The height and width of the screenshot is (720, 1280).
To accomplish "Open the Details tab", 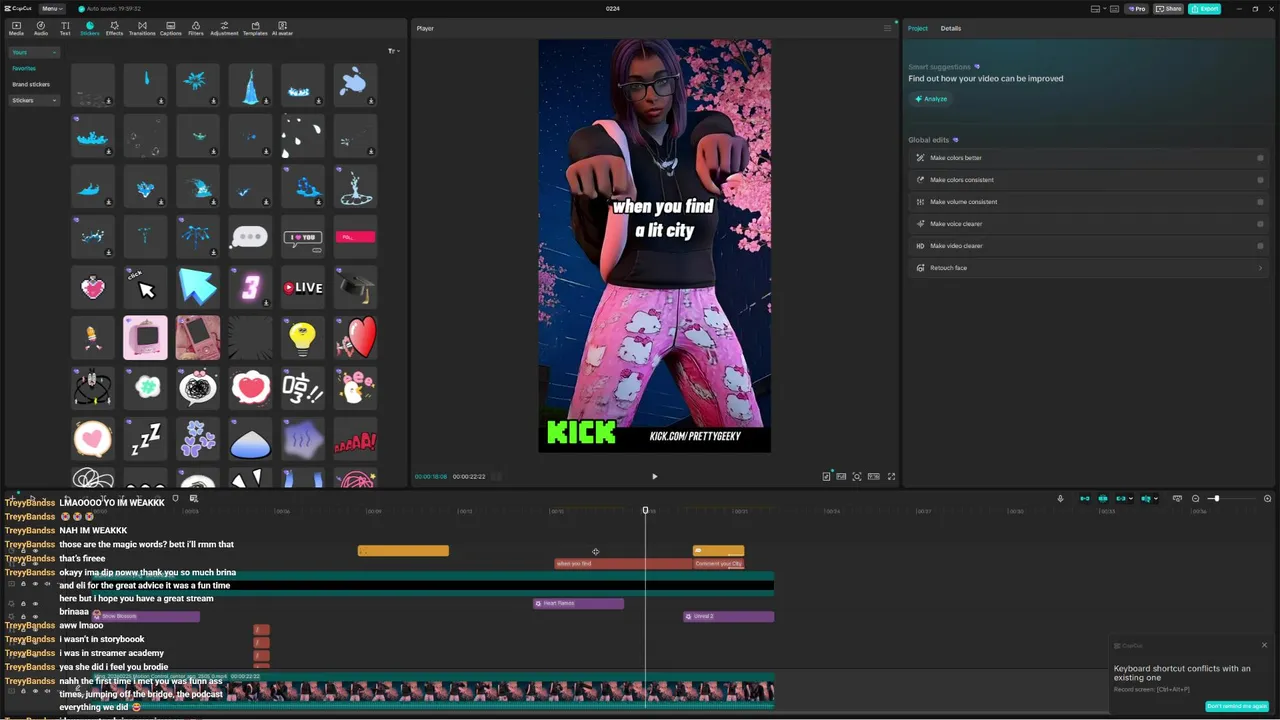I will click(x=950, y=28).
